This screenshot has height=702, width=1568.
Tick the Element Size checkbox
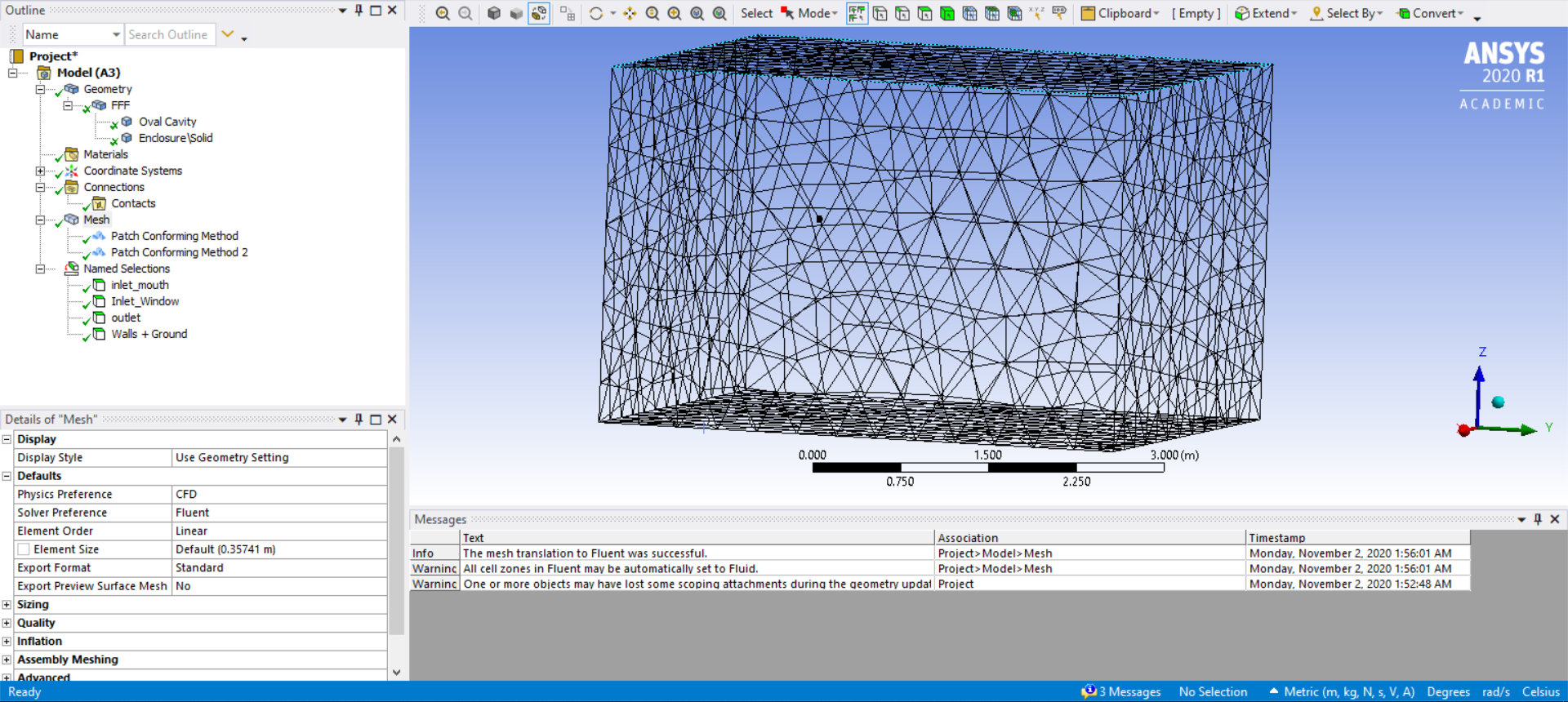24,549
